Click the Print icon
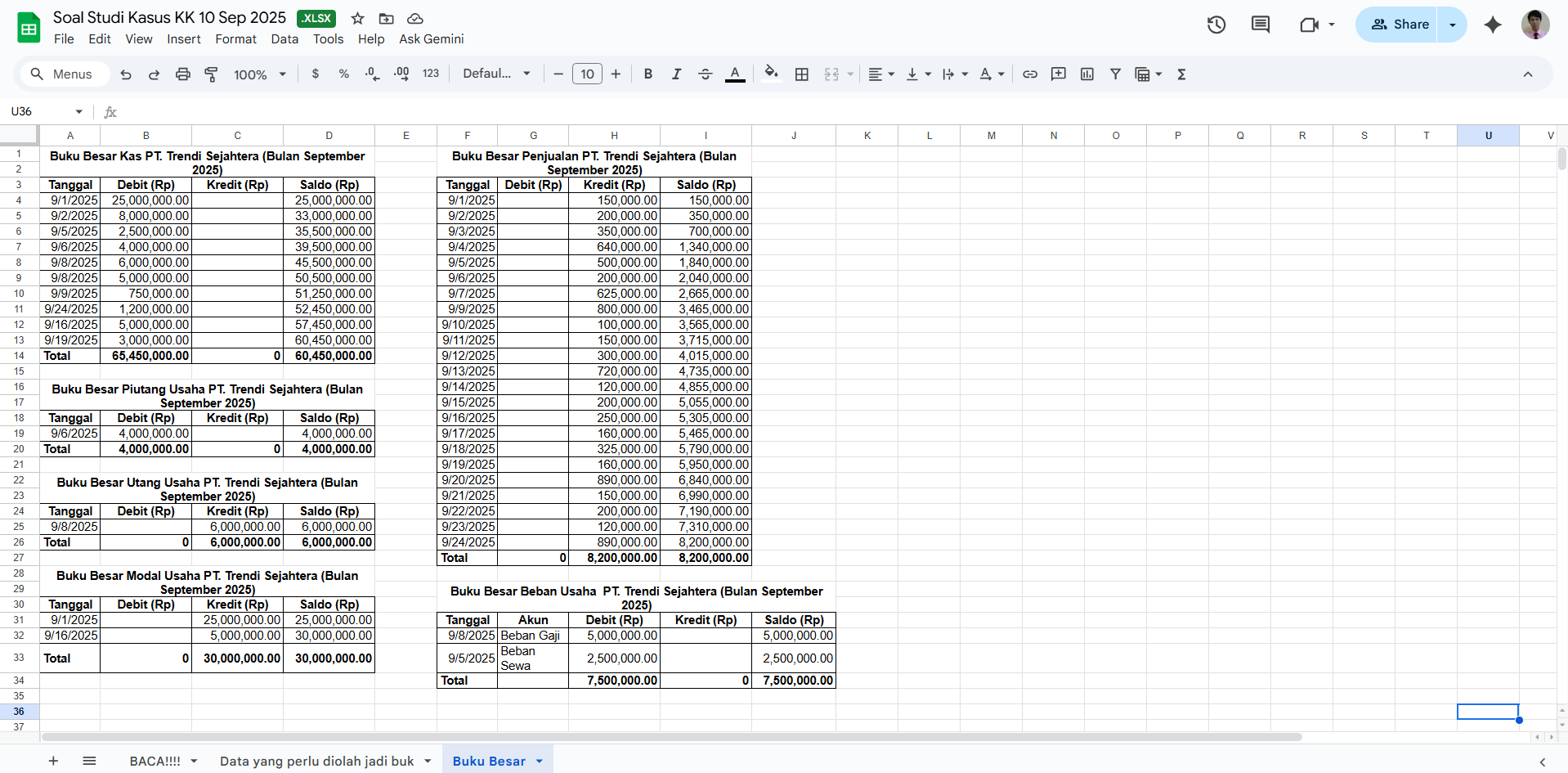 [182, 74]
